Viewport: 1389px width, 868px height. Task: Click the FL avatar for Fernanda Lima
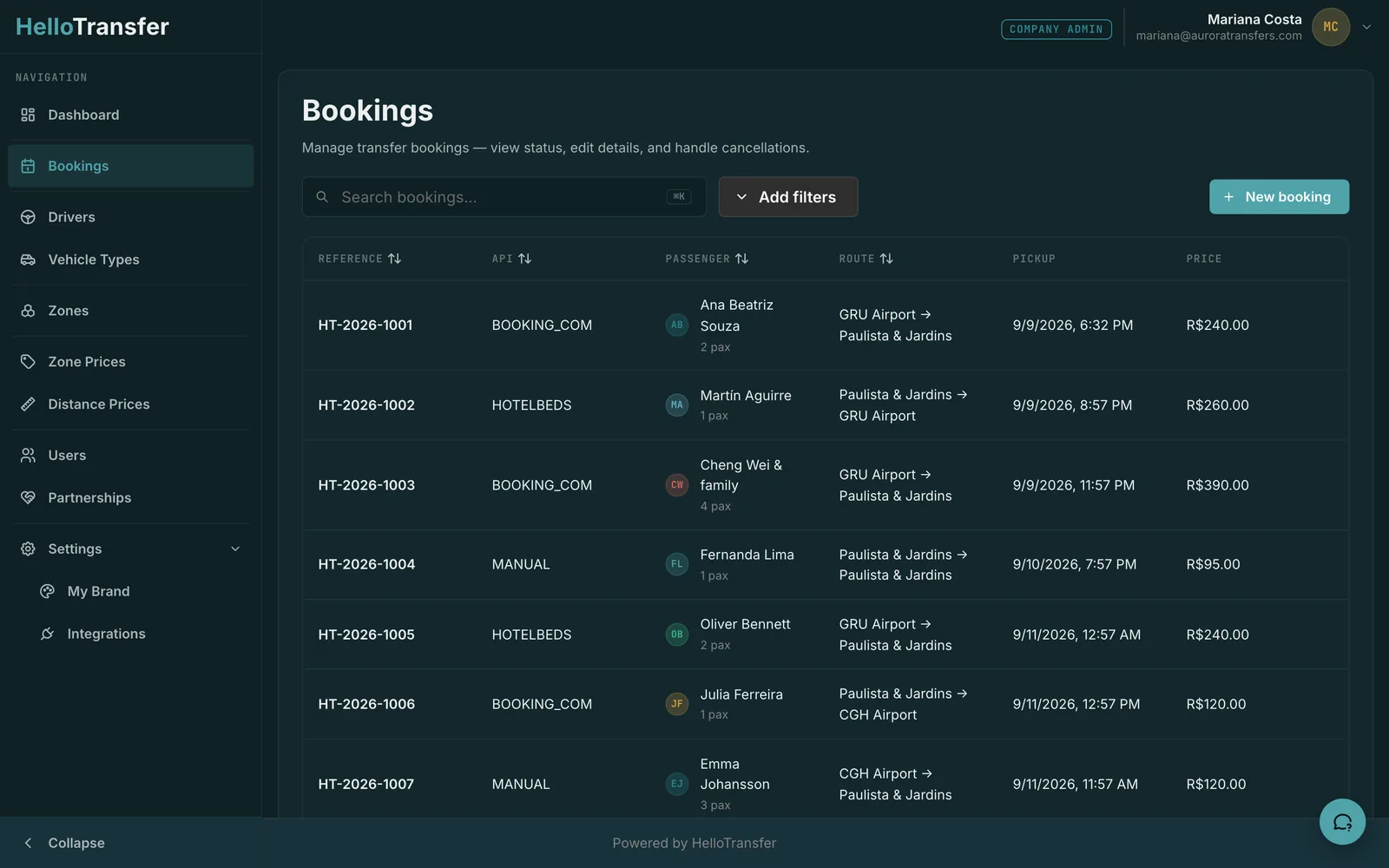tap(677, 564)
